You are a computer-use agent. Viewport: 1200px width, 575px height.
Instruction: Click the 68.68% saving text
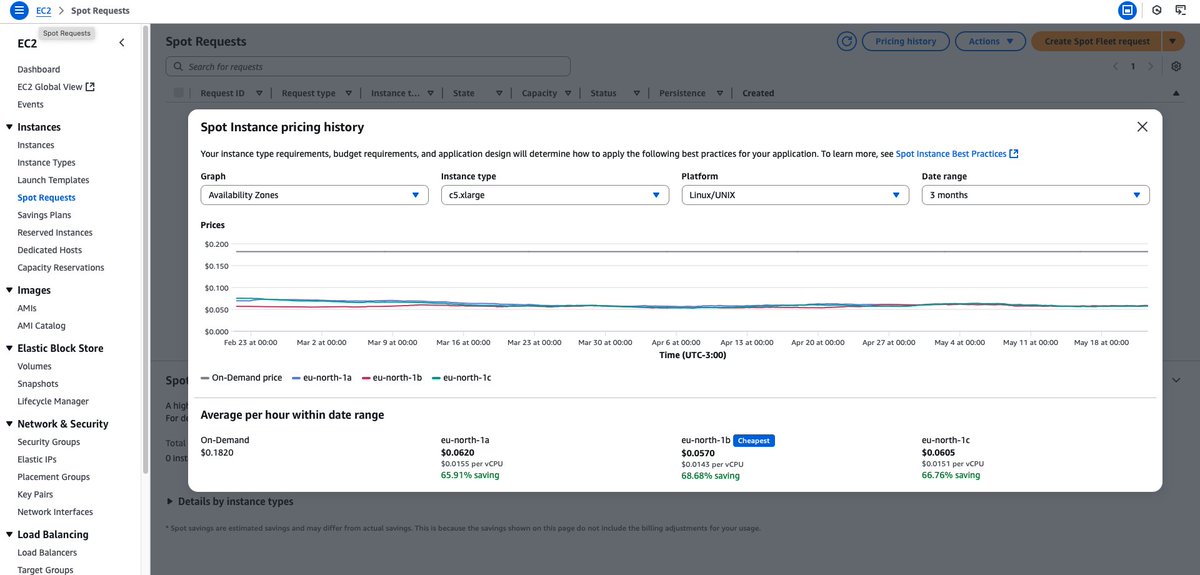pyautogui.click(x=710, y=476)
